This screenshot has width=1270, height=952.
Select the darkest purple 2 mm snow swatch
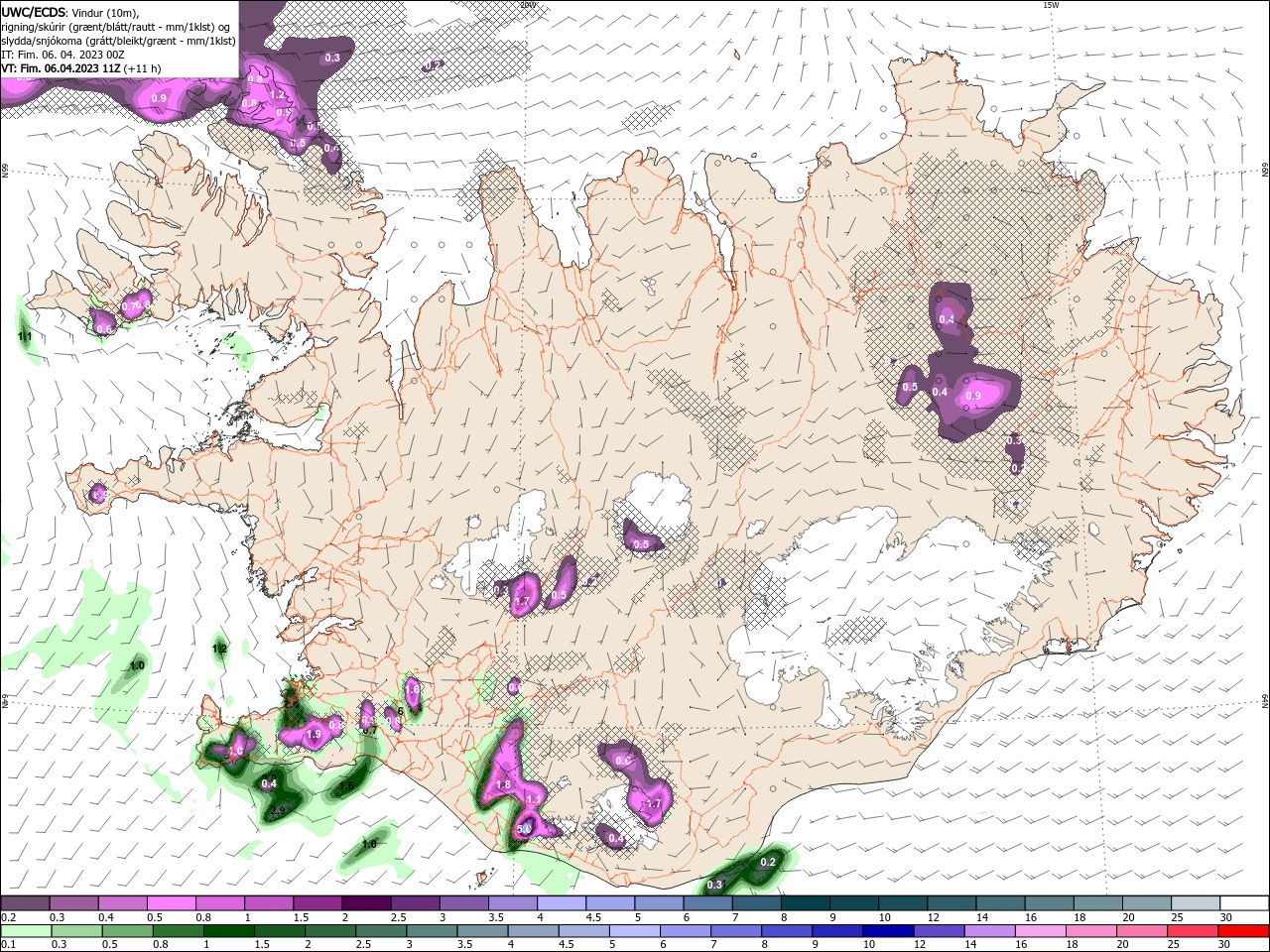click(366, 903)
